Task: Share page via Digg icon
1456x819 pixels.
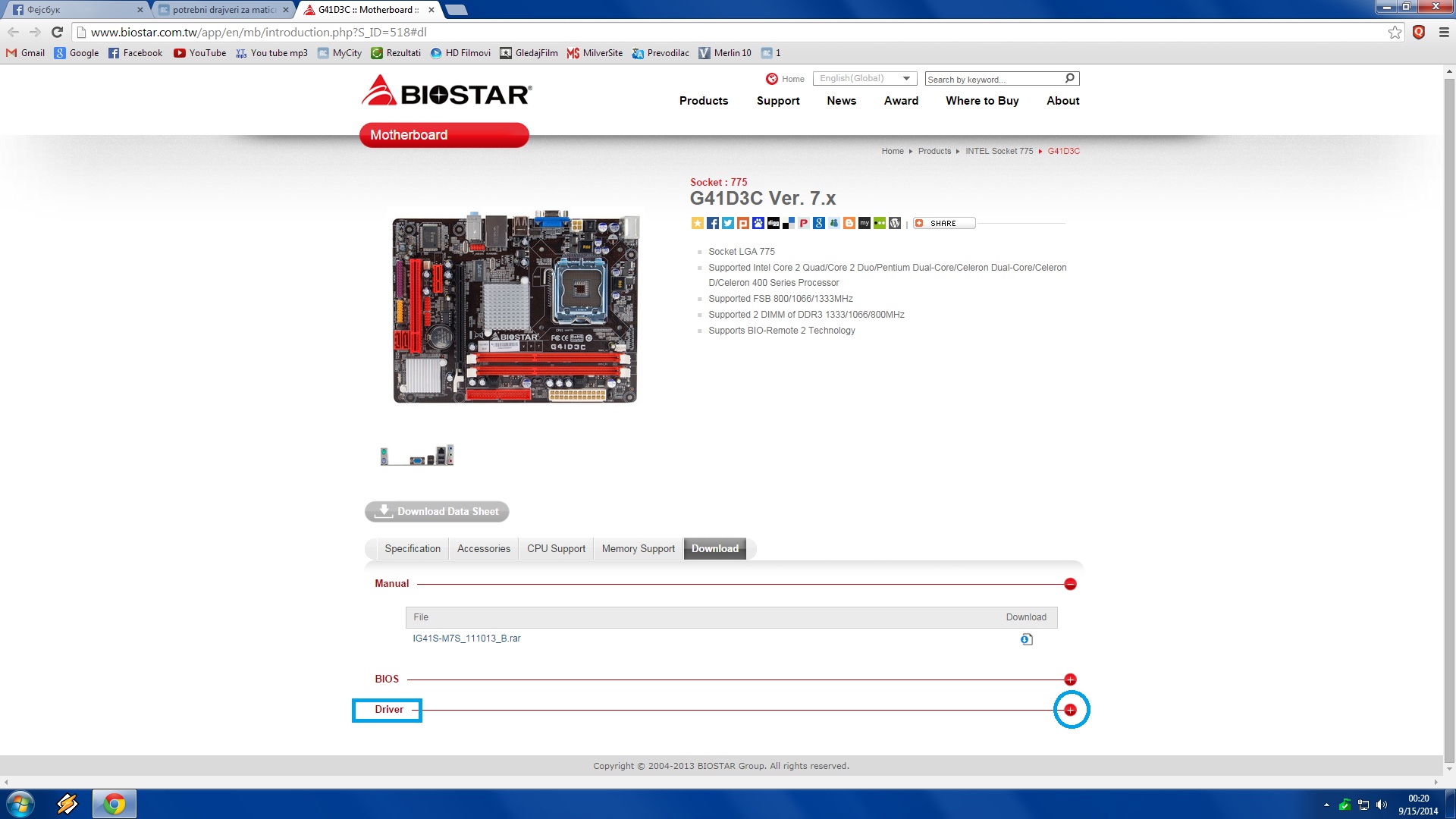Action: tap(773, 223)
